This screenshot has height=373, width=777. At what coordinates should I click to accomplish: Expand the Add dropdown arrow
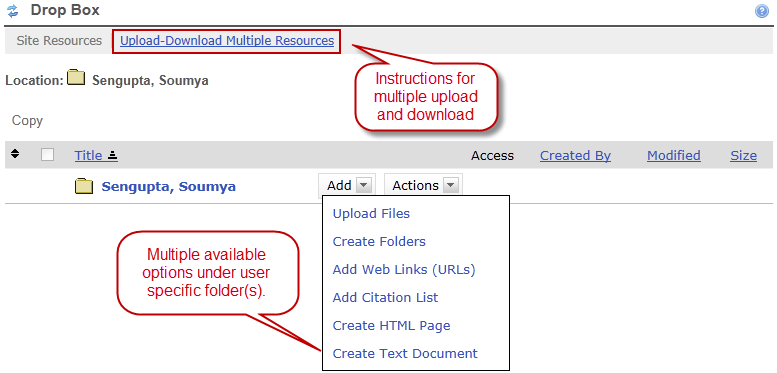click(x=363, y=186)
